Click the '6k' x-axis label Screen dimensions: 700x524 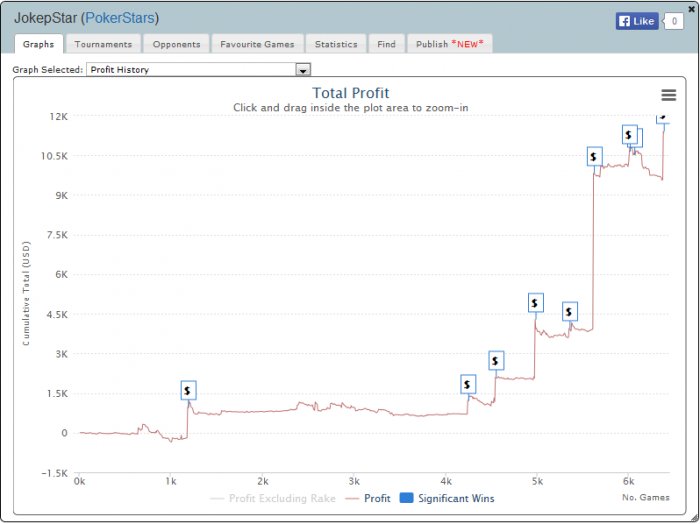click(x=628, y=481)
